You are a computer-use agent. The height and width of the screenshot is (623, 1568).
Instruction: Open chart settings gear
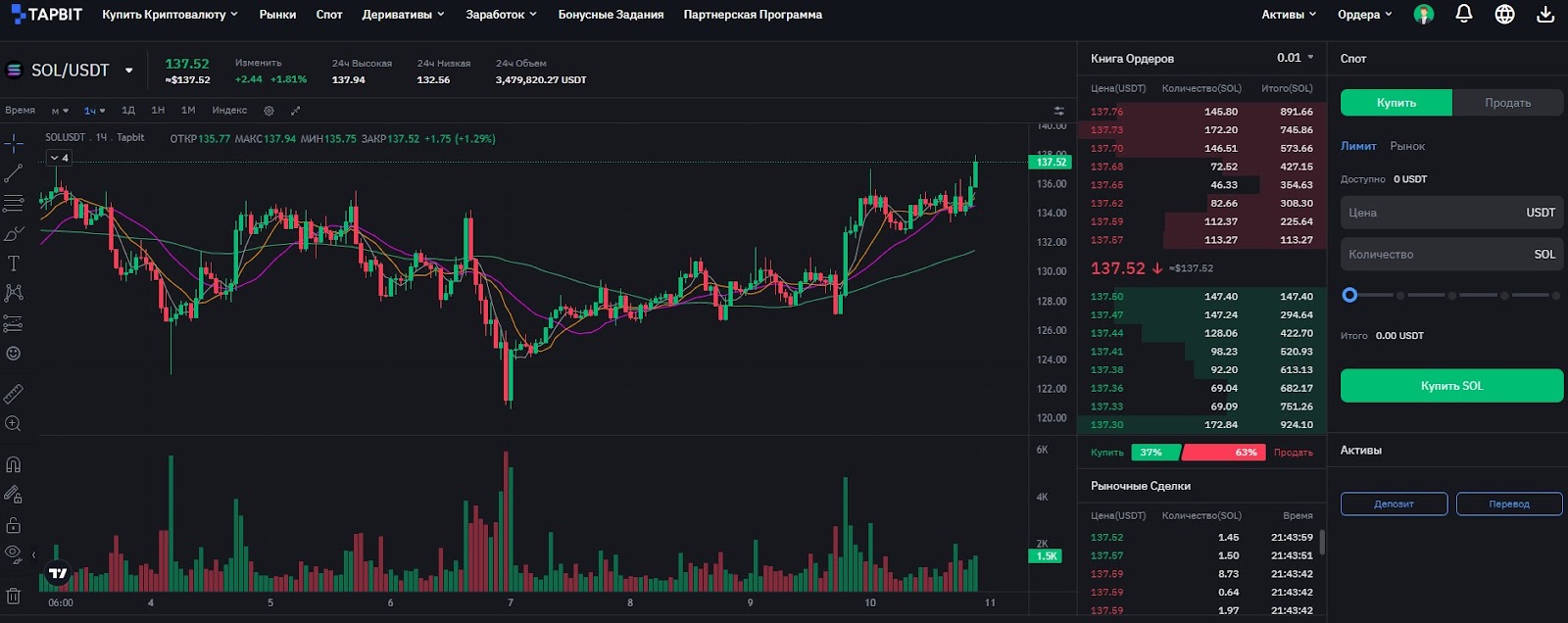pos(269,111)
